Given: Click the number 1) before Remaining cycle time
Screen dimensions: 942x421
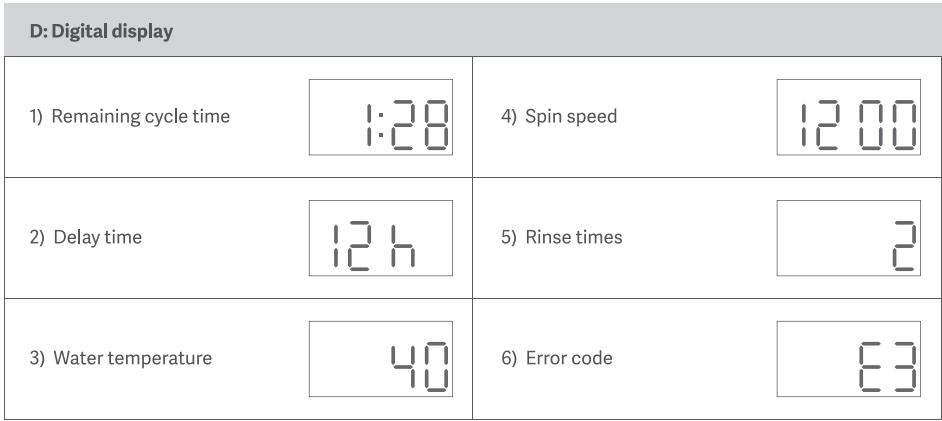Looking at the screenshot, I should tap(36, 116).
